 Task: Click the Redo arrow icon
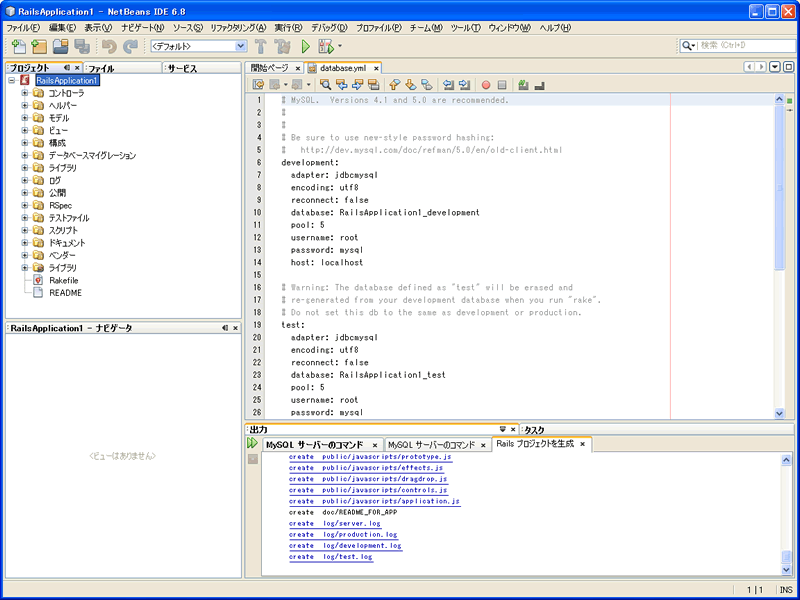pyautogui.click(x=131, y=46)
